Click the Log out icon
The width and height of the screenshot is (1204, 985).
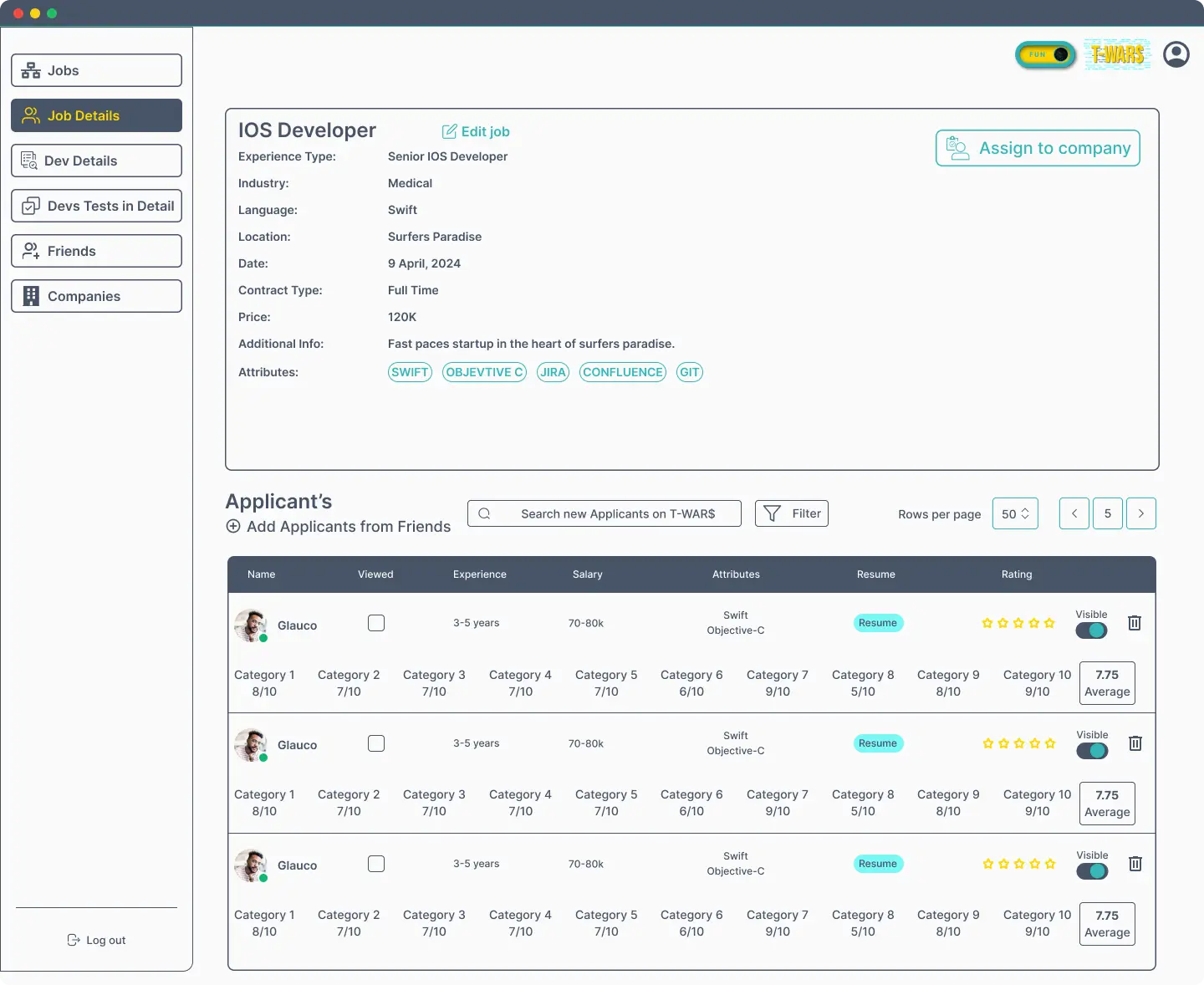tap(74, 940)
